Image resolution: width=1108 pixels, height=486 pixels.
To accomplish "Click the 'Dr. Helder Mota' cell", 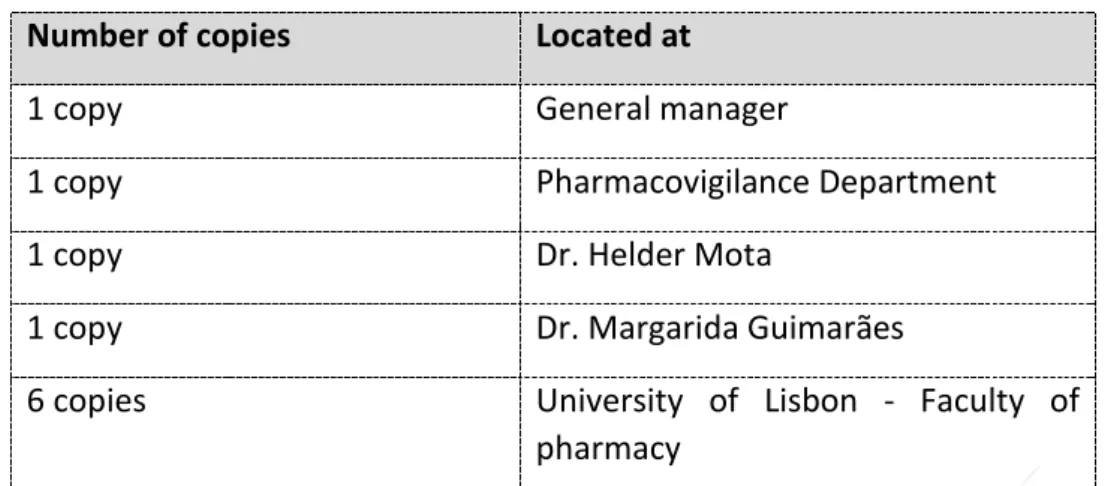I will (x=808, y=267).
